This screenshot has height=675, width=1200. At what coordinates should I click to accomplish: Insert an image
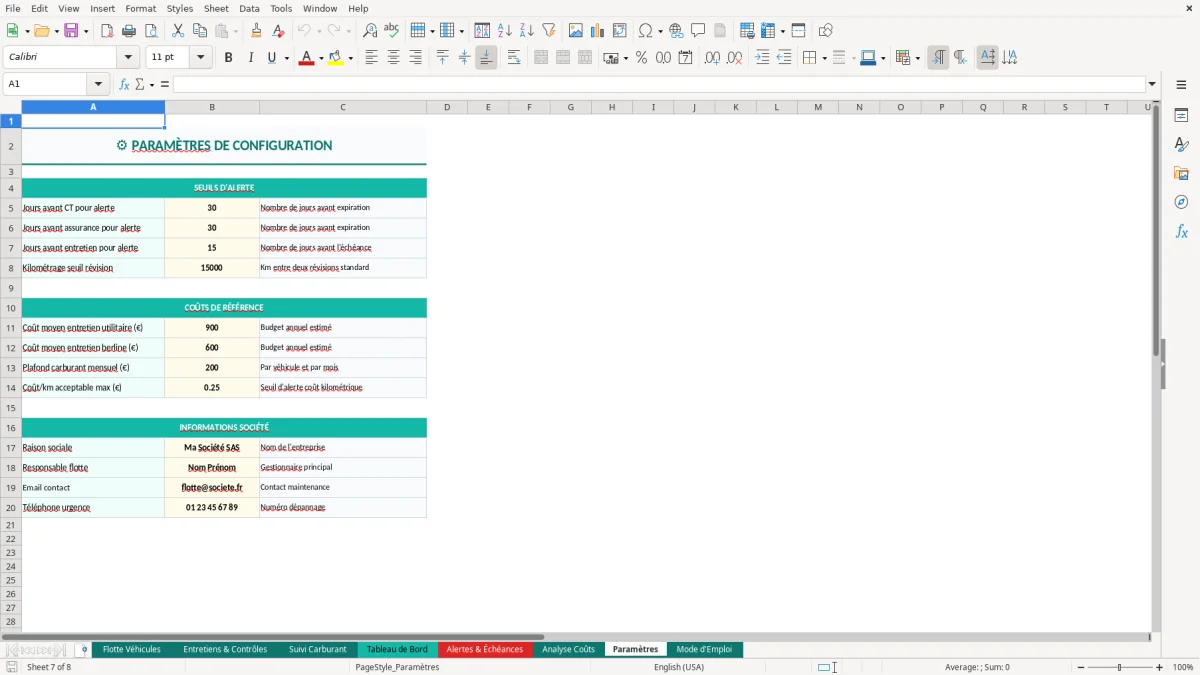click(x=576, y=31)
